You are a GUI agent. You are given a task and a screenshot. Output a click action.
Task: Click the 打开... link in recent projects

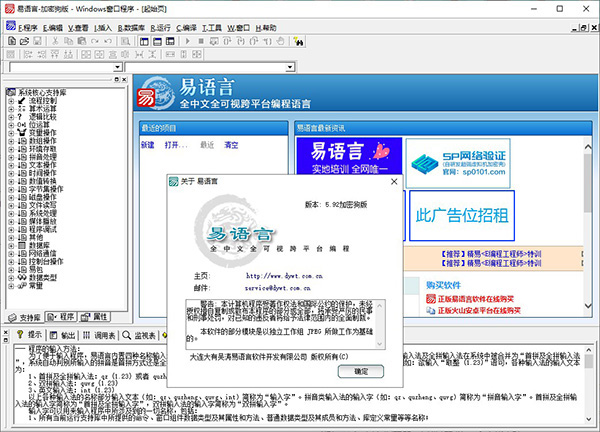176,145
